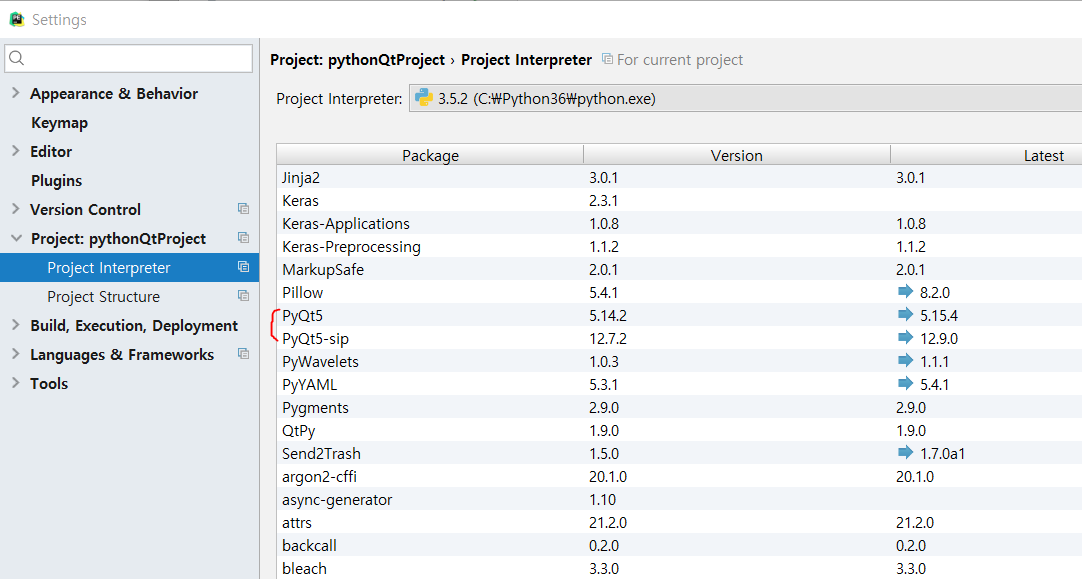Click PyQt5-sip installed version 12.7.2
Viewport: 1082px width, 579px height.
(607, 338)
